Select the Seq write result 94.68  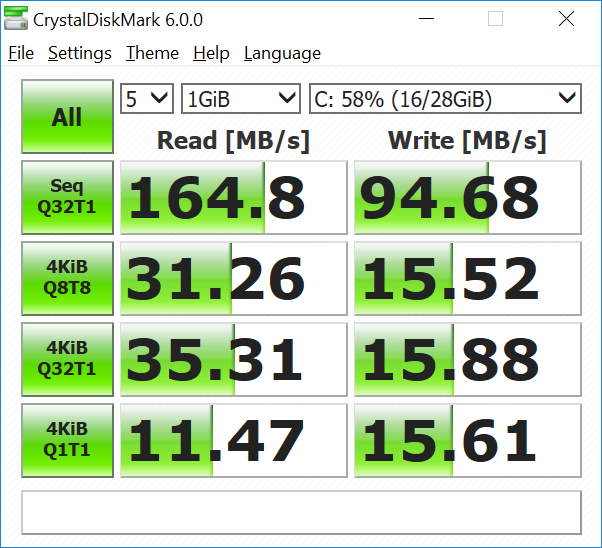point(468,197)
